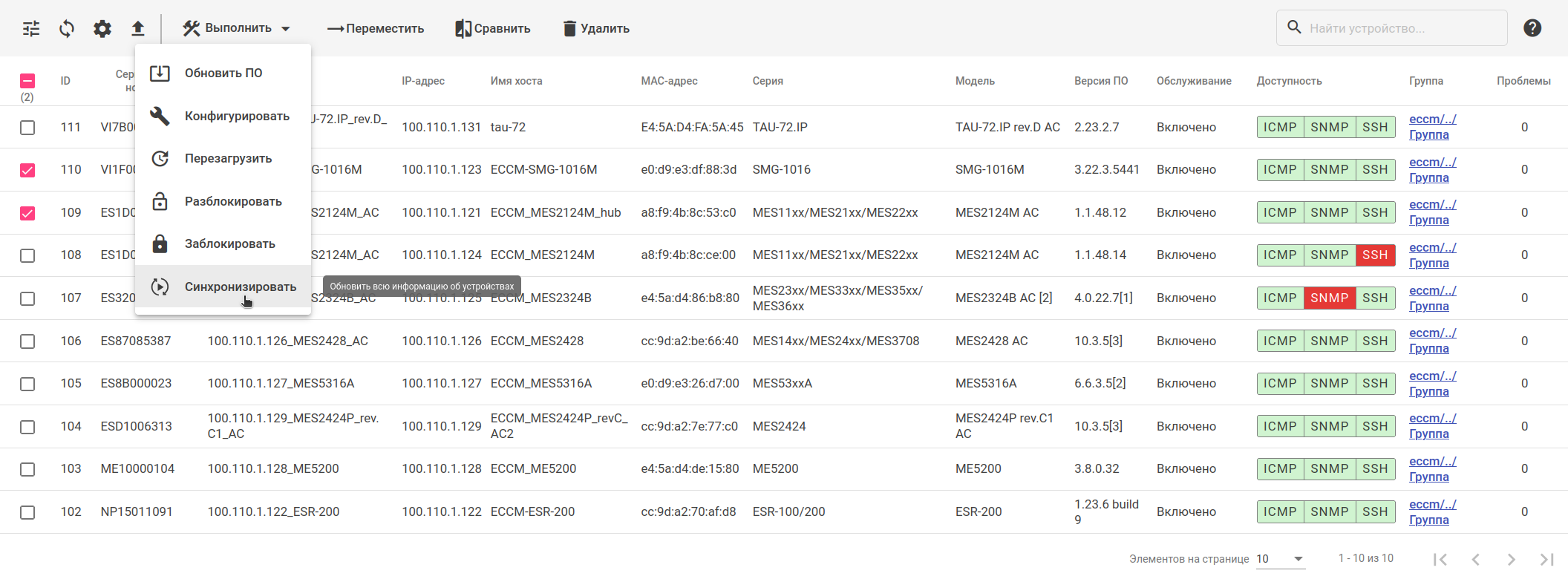The height and width of the screenshot is (579, 1568).
Task: Click the Переместить button
Action: [x=376, y=29]
